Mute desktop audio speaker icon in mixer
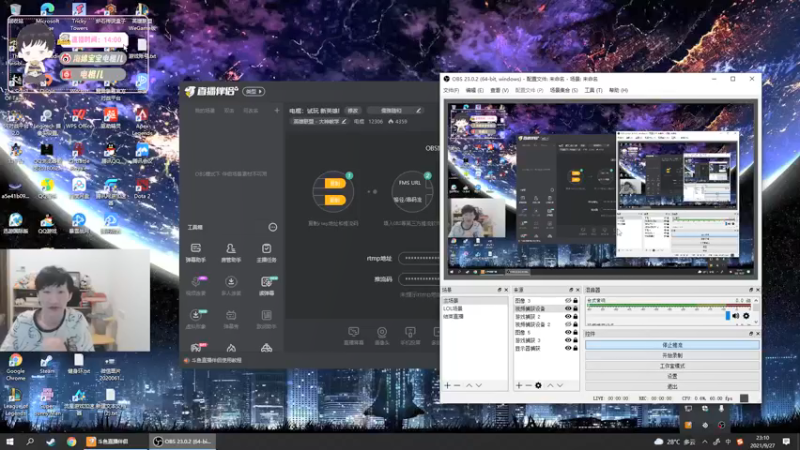800x450 pixels. tap(736, 316)
